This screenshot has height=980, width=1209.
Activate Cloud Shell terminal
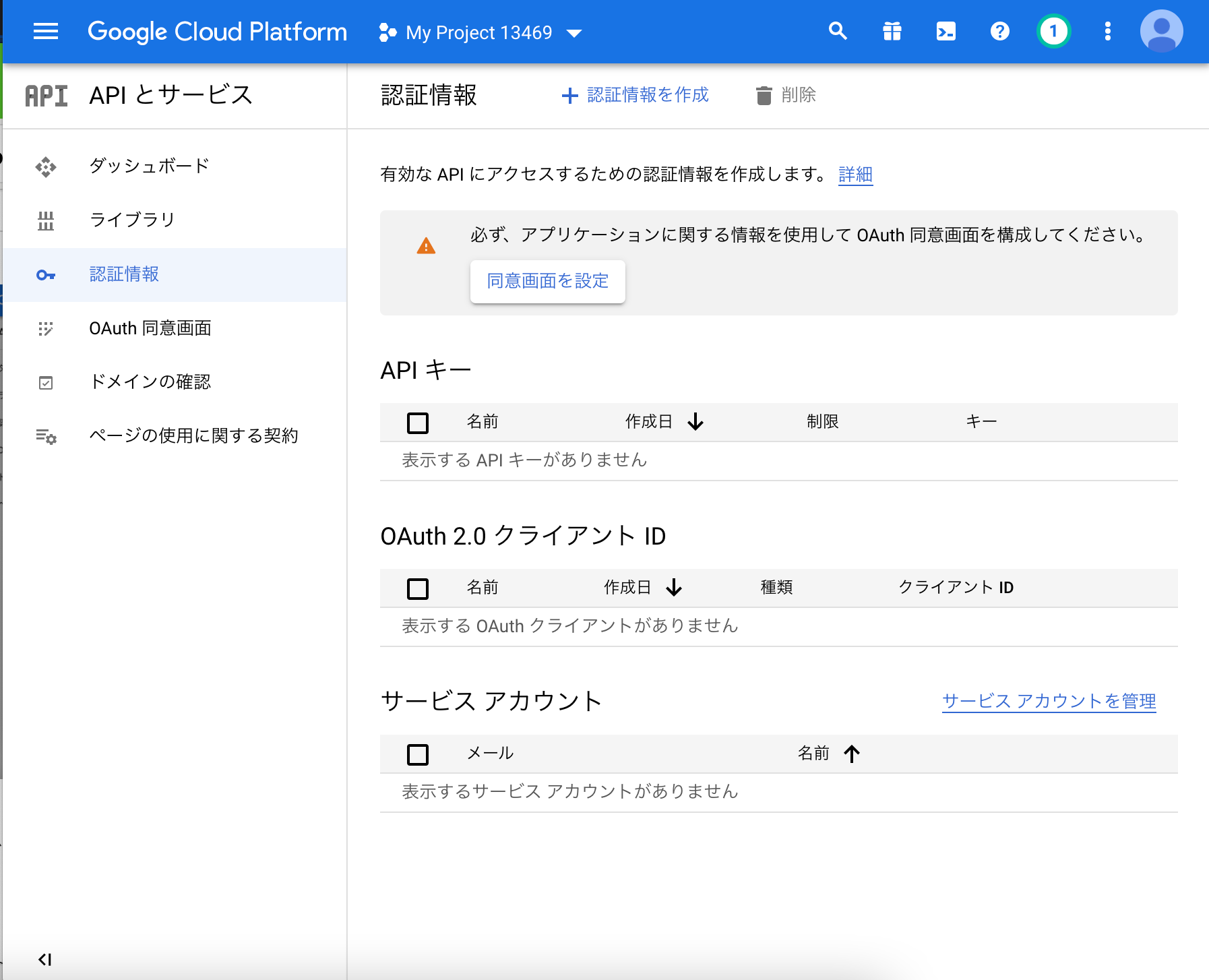coord(945,31)
